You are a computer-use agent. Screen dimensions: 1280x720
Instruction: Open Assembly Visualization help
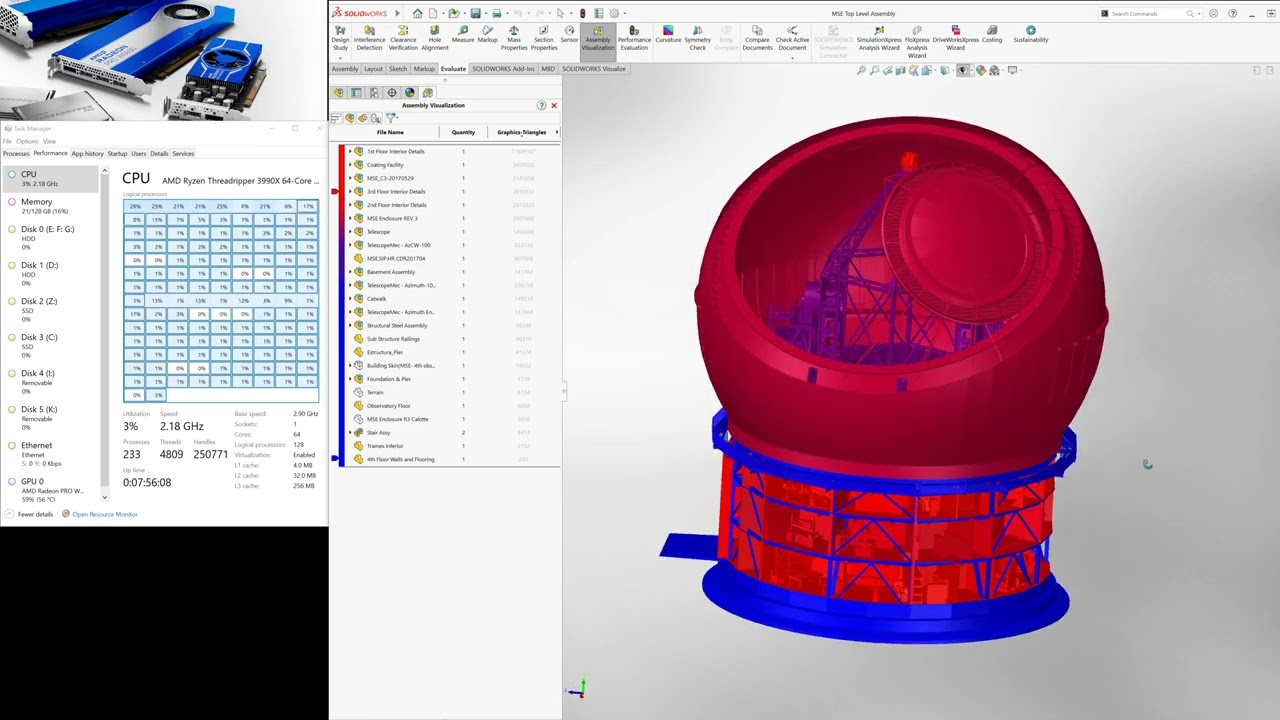(541, 105)
